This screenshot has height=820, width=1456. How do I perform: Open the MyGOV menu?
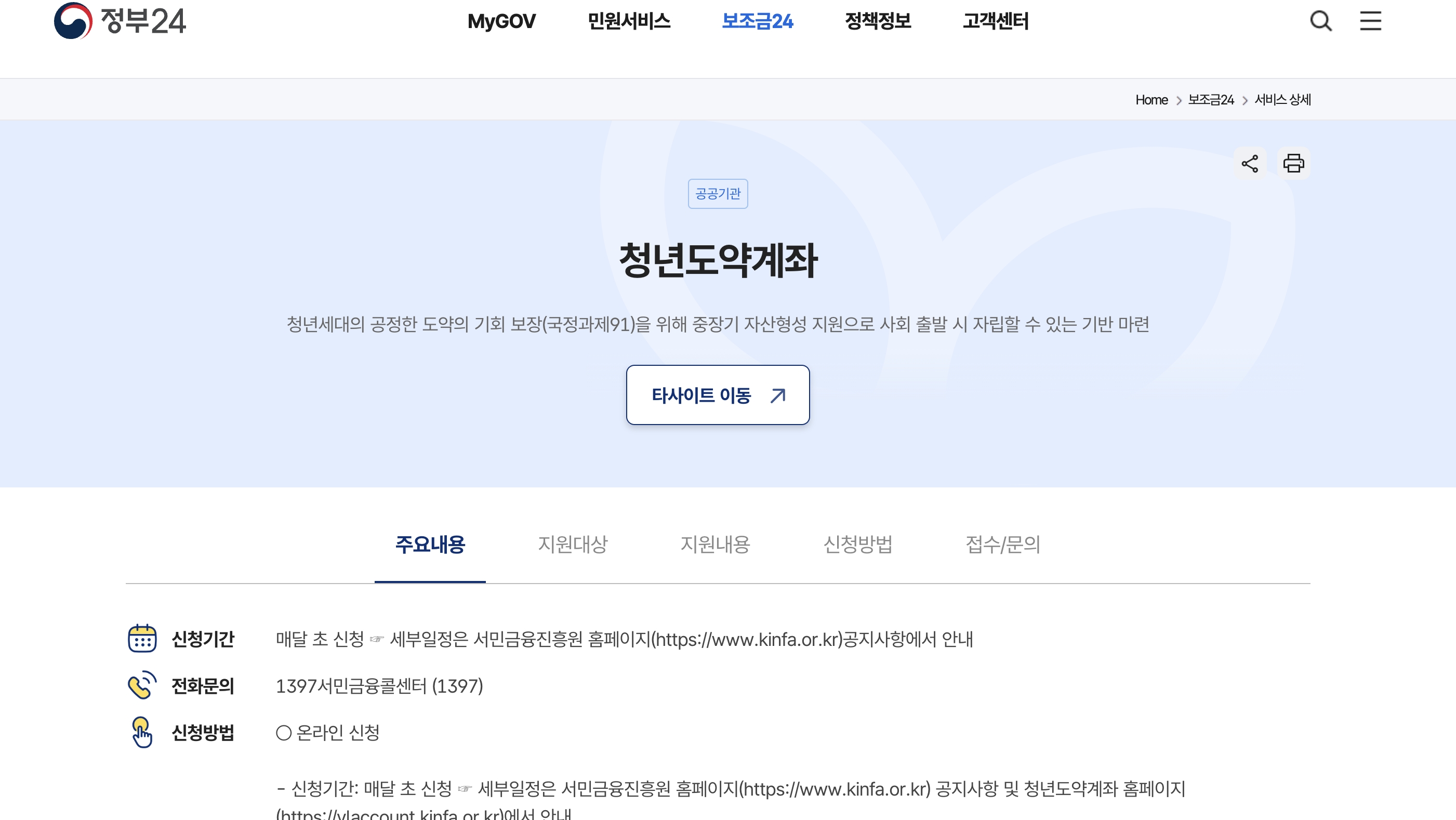501,21
